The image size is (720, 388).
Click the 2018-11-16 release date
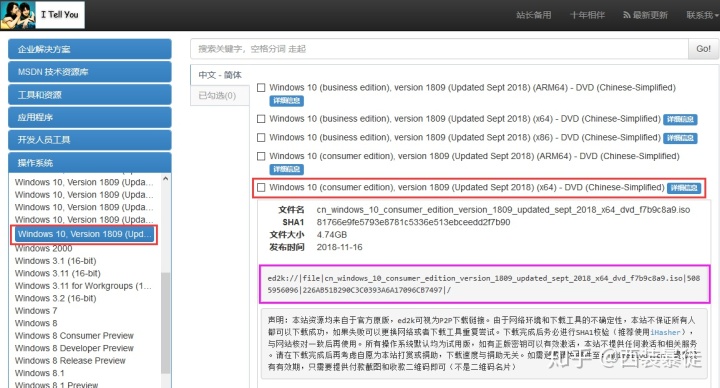pos(339,247)
